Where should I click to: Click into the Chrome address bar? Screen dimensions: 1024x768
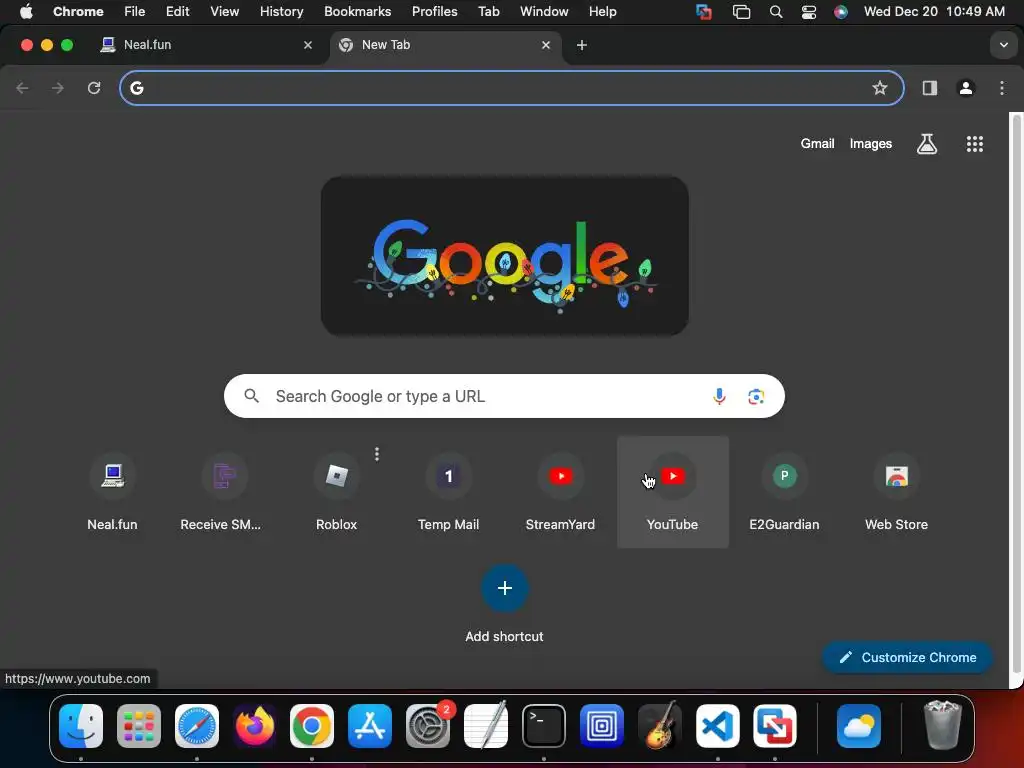click(512, 88)
